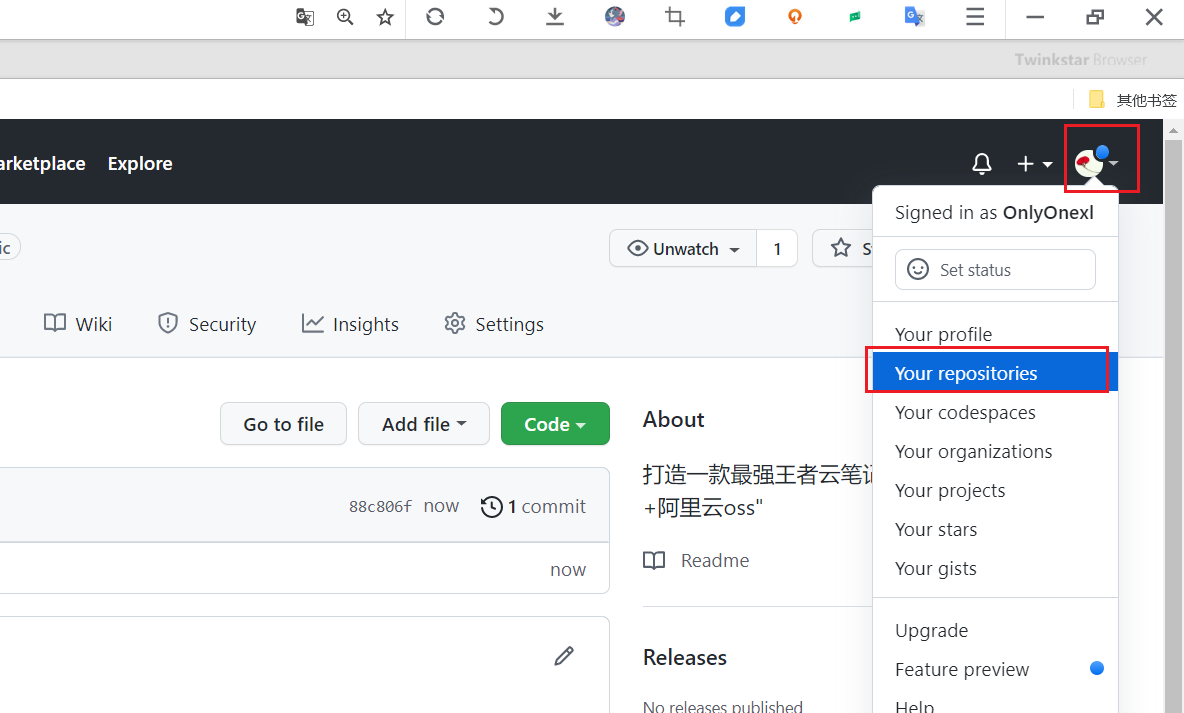Click the Set status field
Screen dimensions: 1184x713
coord(995,270)
